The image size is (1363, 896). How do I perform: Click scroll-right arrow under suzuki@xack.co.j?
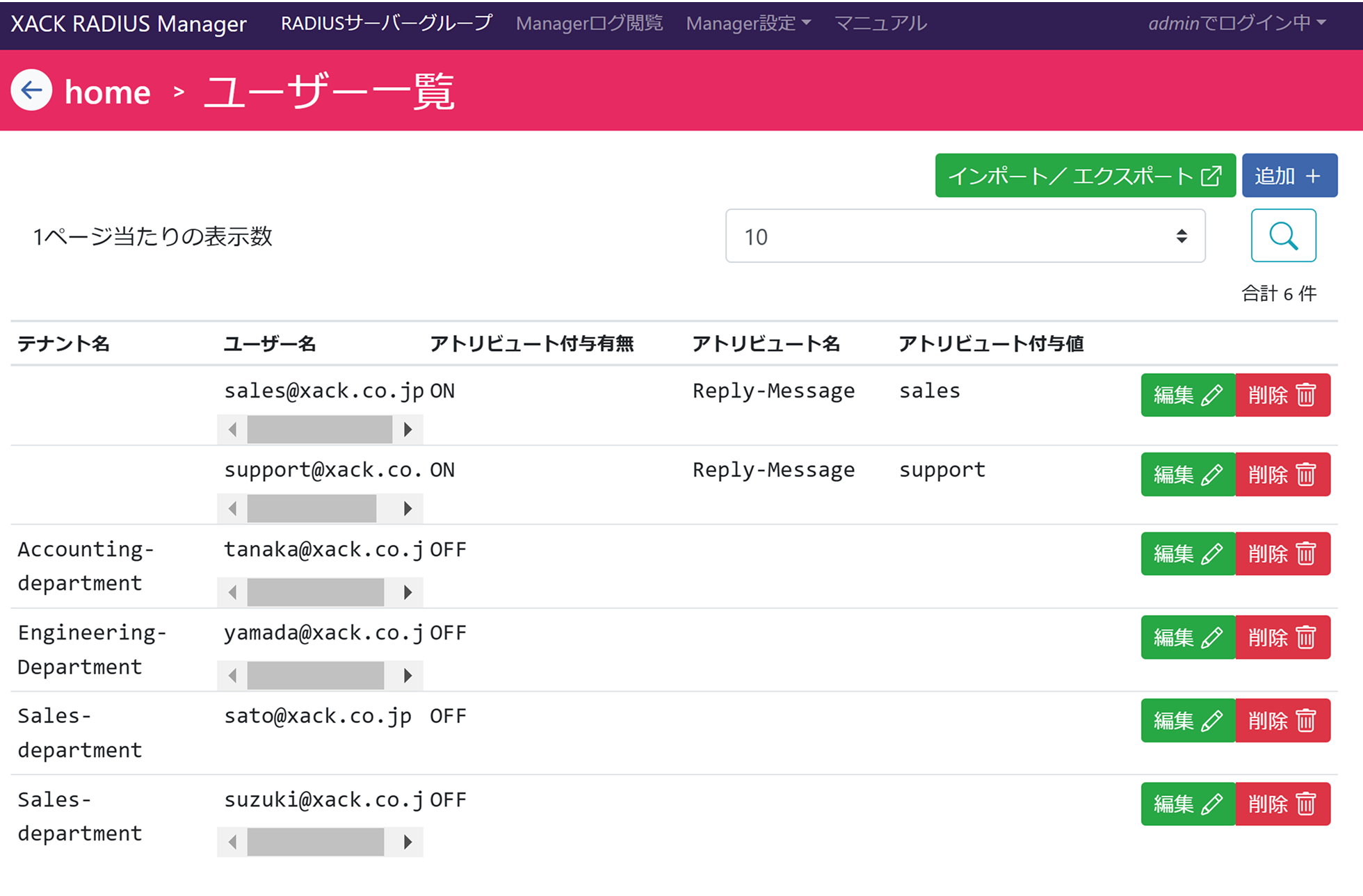(408, 842)
